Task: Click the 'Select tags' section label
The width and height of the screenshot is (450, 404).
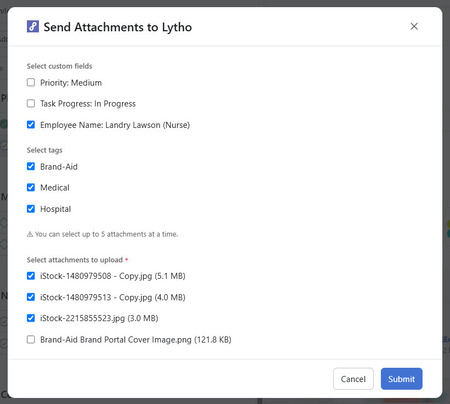Action: point(44,150)
